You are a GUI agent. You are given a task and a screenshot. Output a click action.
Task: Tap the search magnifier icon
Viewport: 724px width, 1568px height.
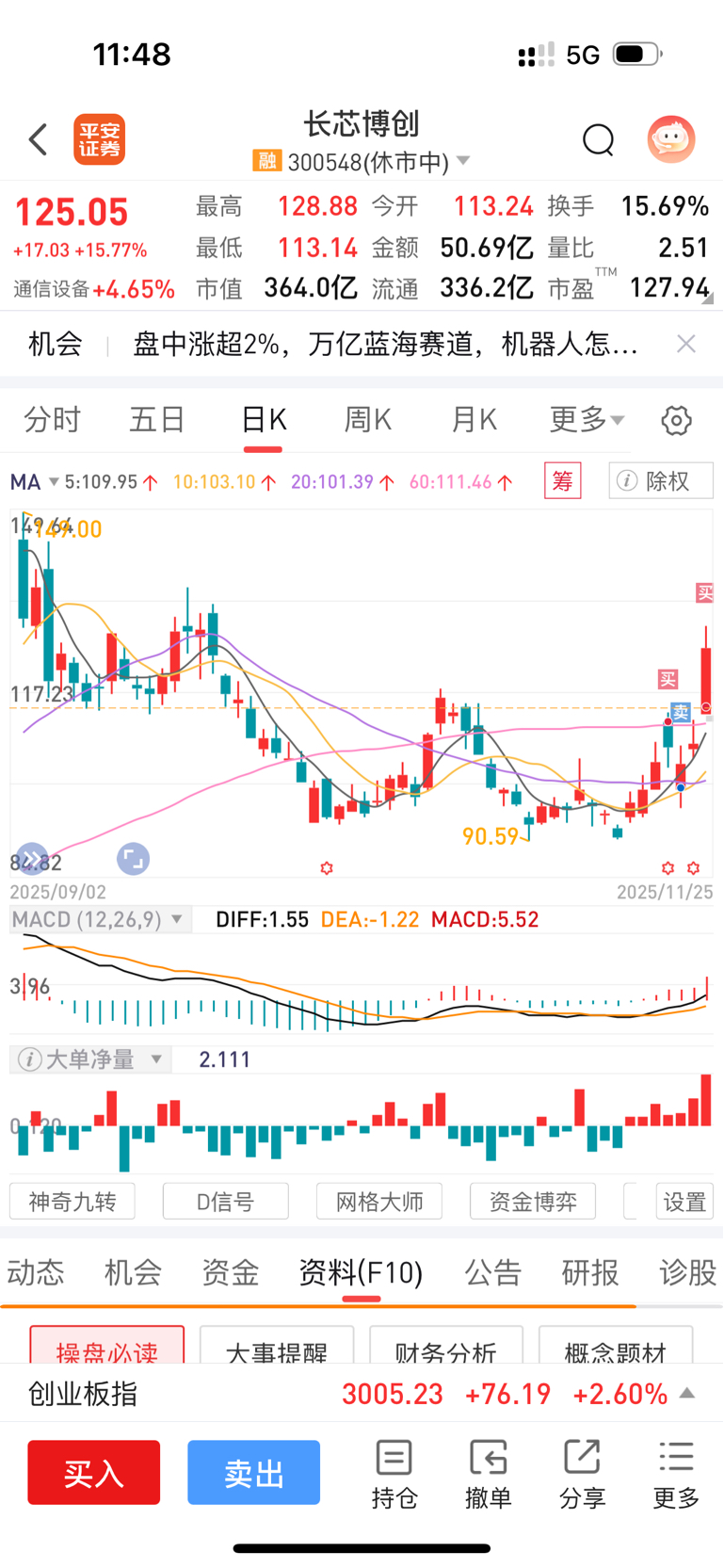pyautogui.click(x=598, y=140)
